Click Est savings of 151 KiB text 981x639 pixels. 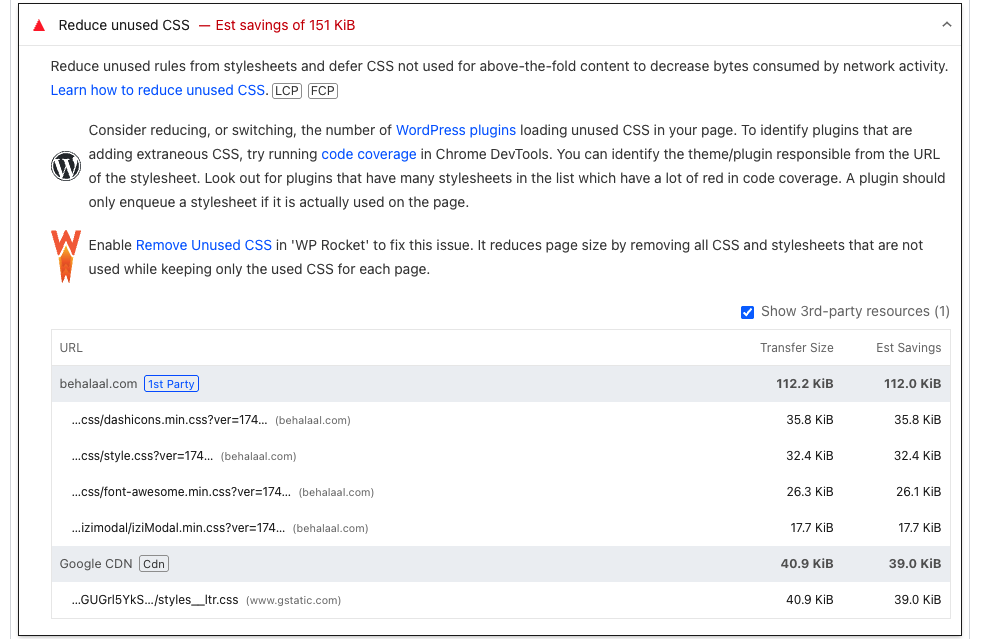[x=285, y=25]
